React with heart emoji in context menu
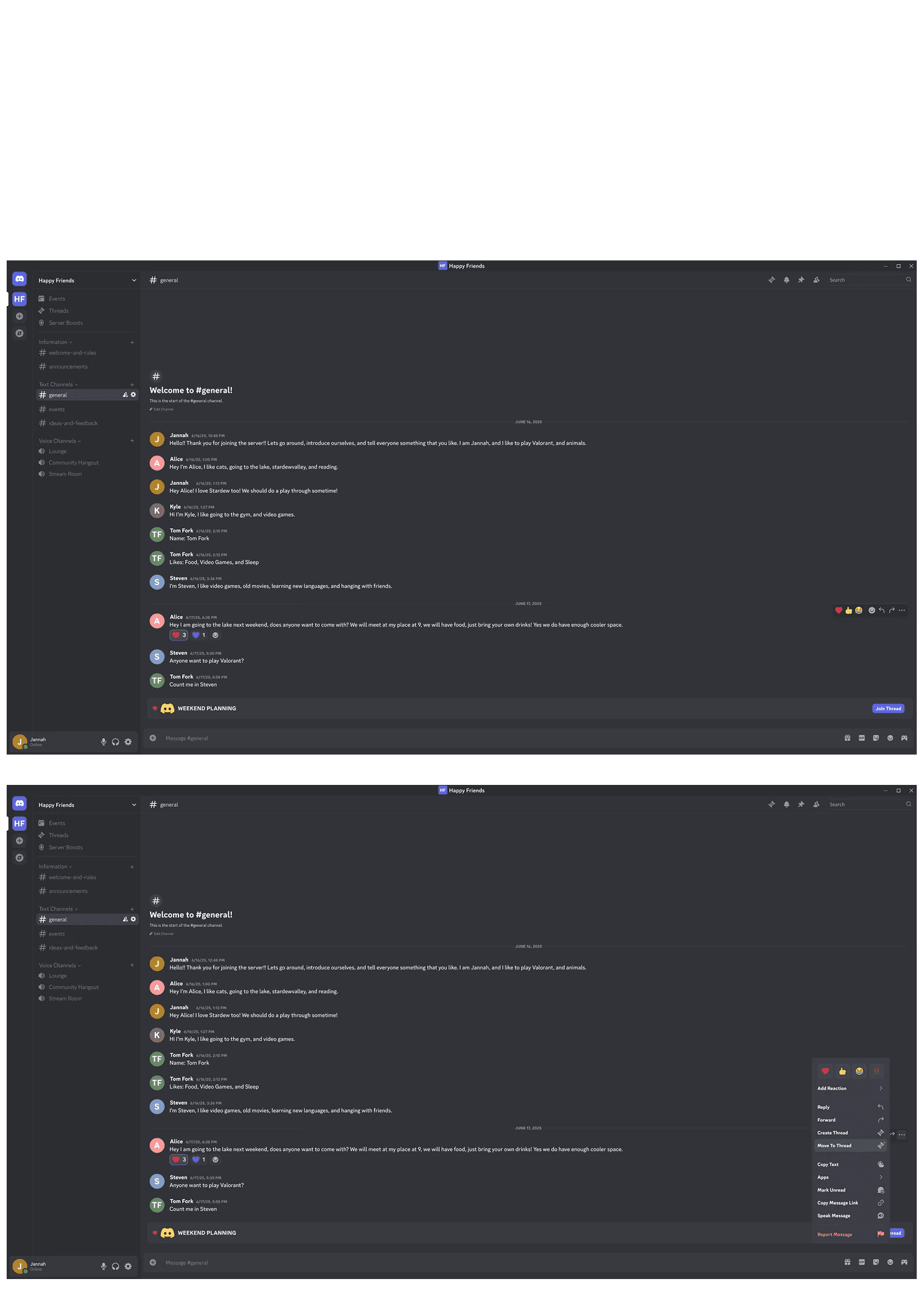 (825, 1071)
